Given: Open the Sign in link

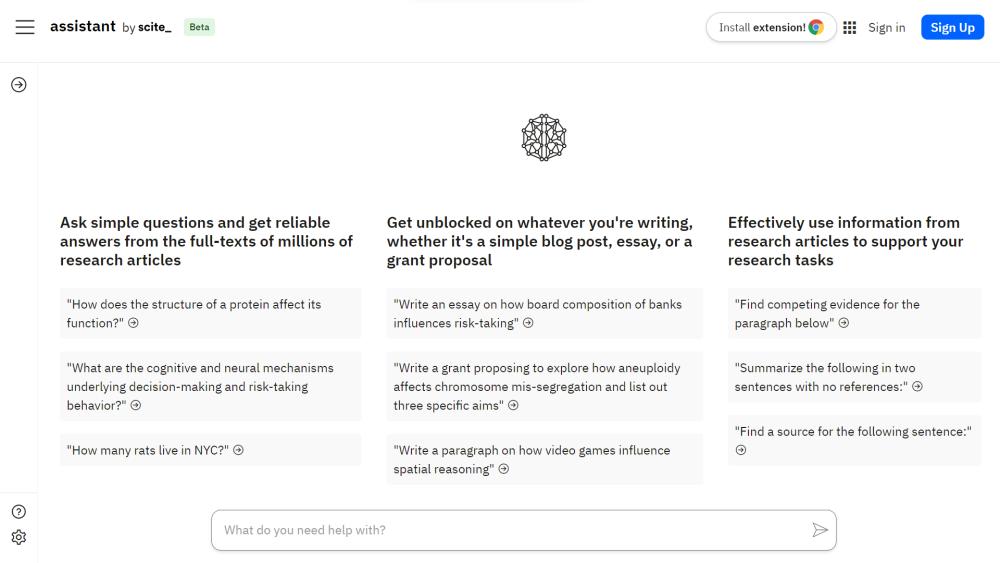Looking at the screenshot, I should (x=886, y=27).
